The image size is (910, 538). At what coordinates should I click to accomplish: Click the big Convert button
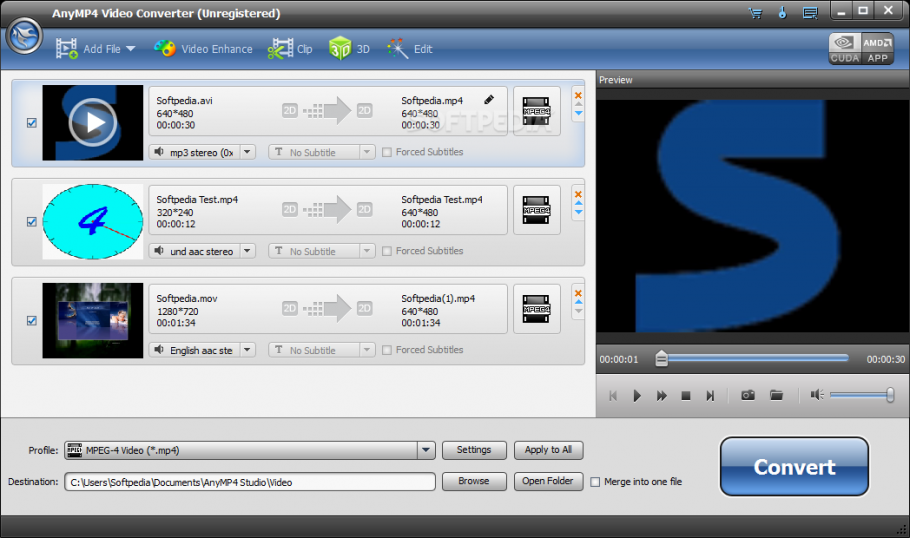click(794, 467)
